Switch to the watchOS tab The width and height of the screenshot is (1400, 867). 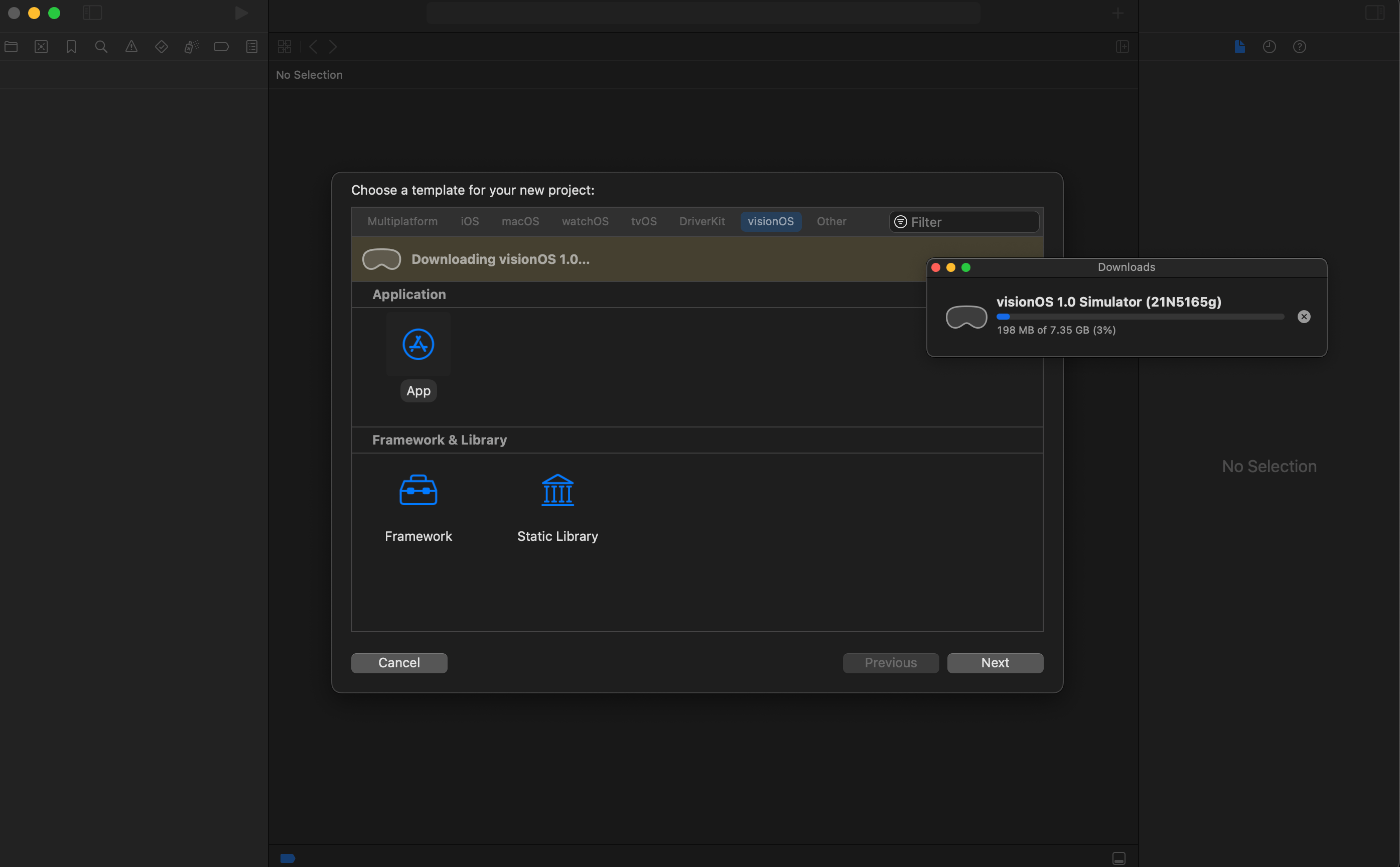coord(585,222)
